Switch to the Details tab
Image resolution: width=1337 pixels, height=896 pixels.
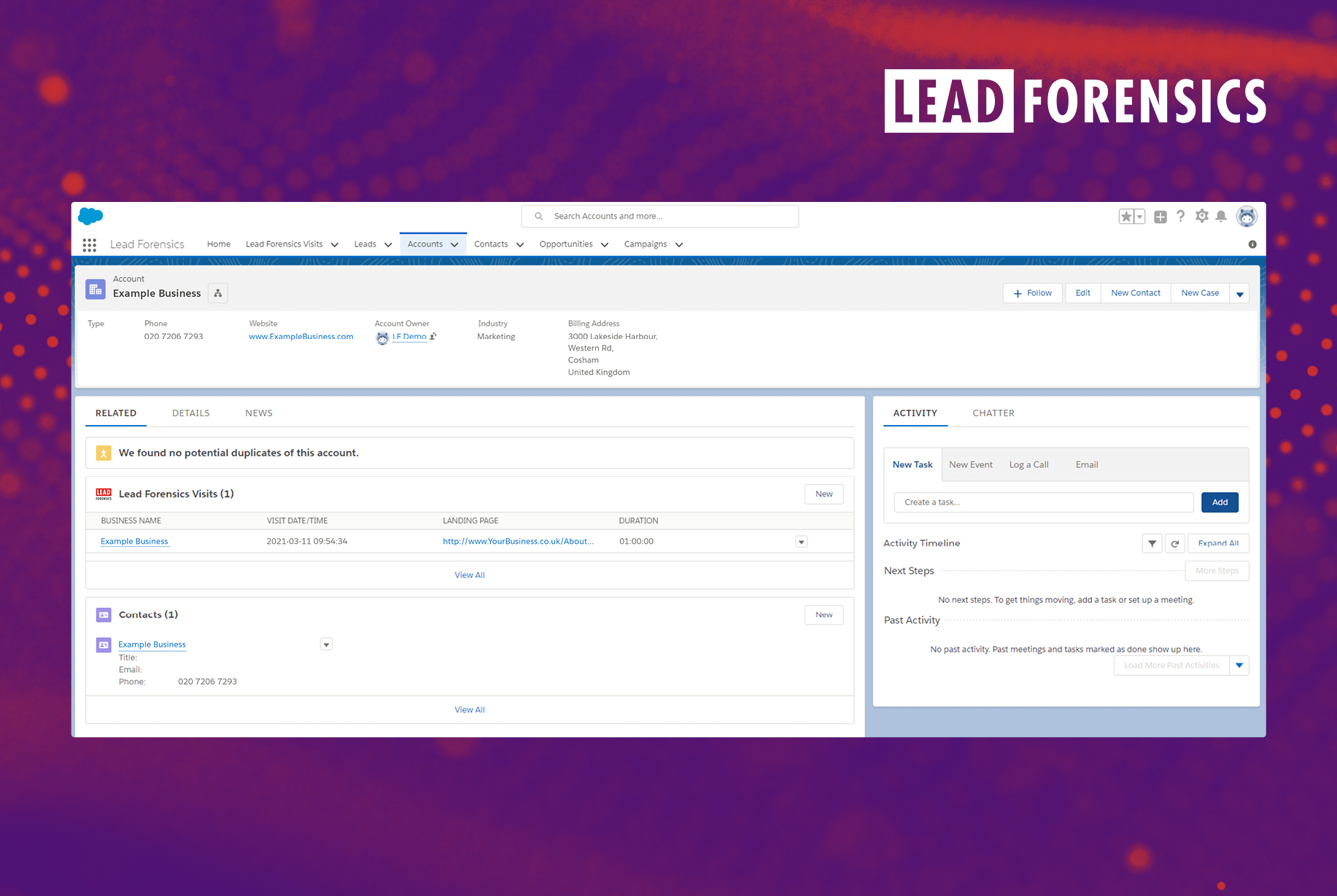point(191,413)
